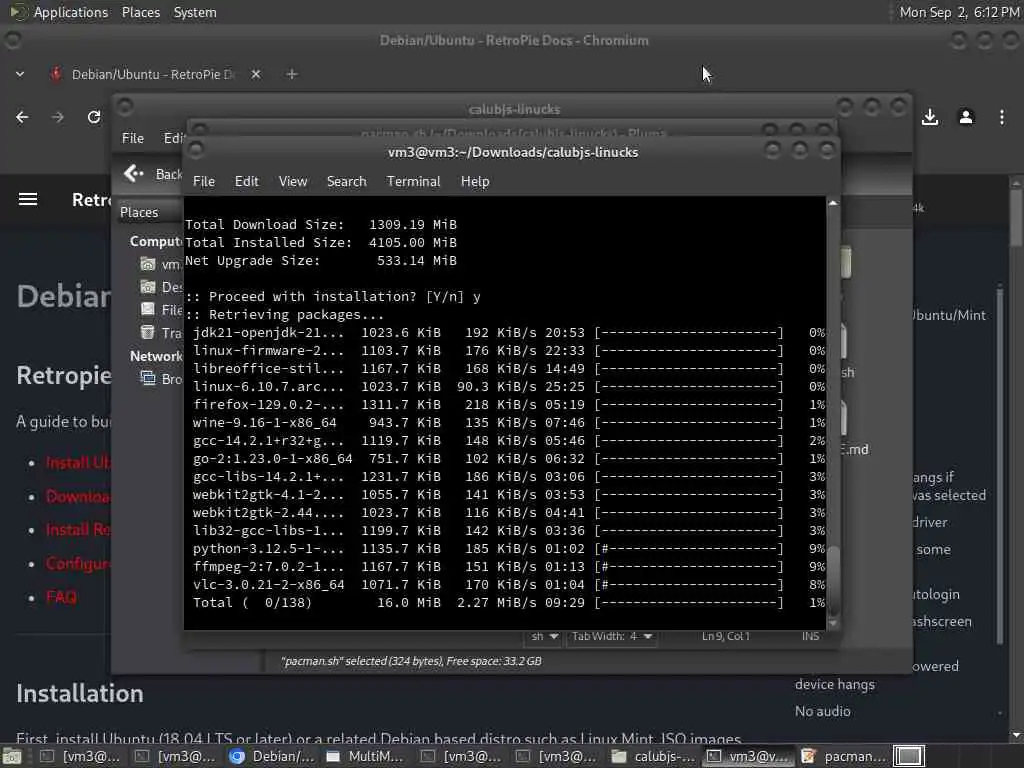Viewport: 1024px width, 768px height.
Task: Open Chromium tab search dropdown
Action: point(20,74)
